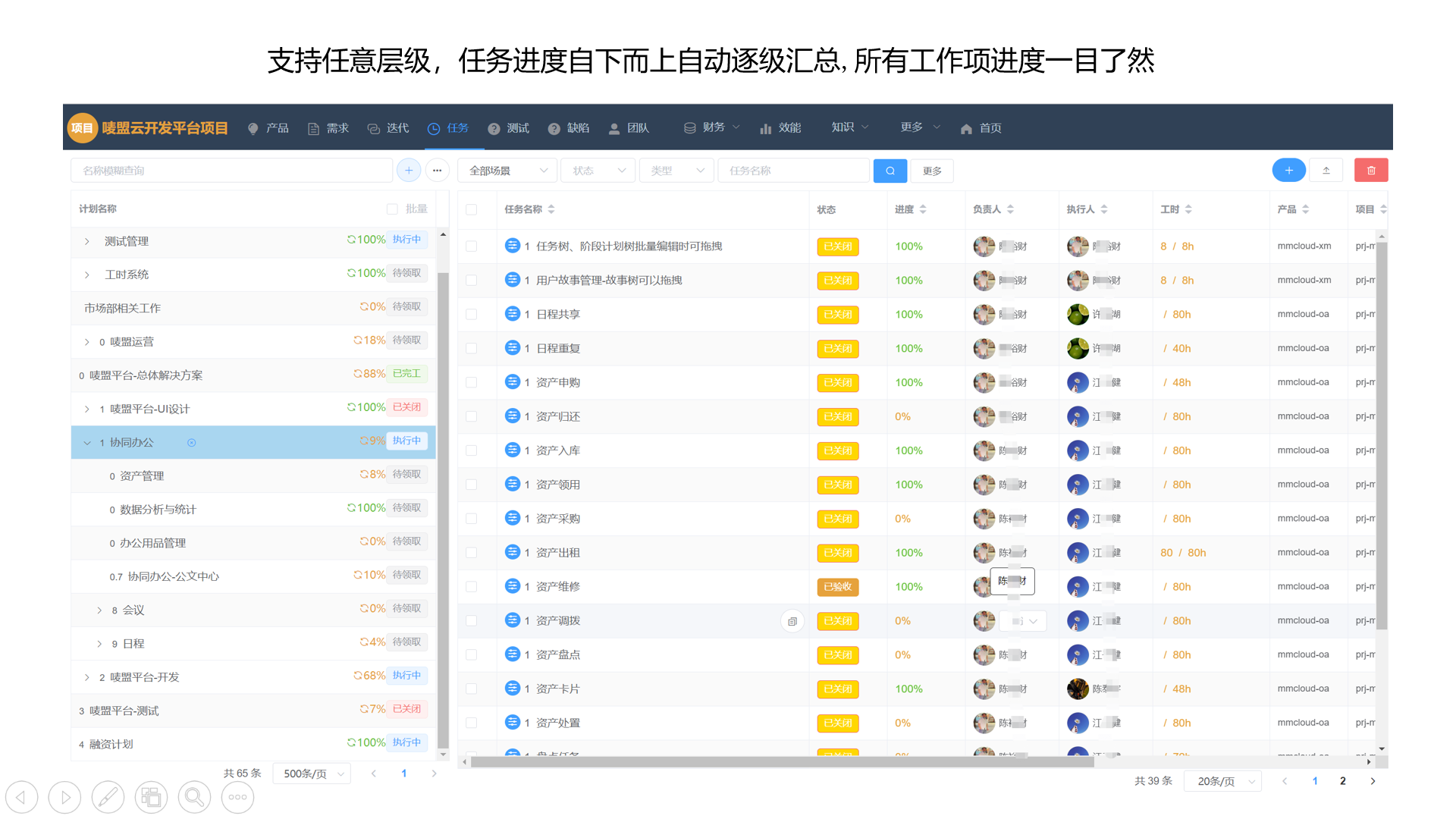Click the blue plus button to add a task

click(x=1288, y=170)
